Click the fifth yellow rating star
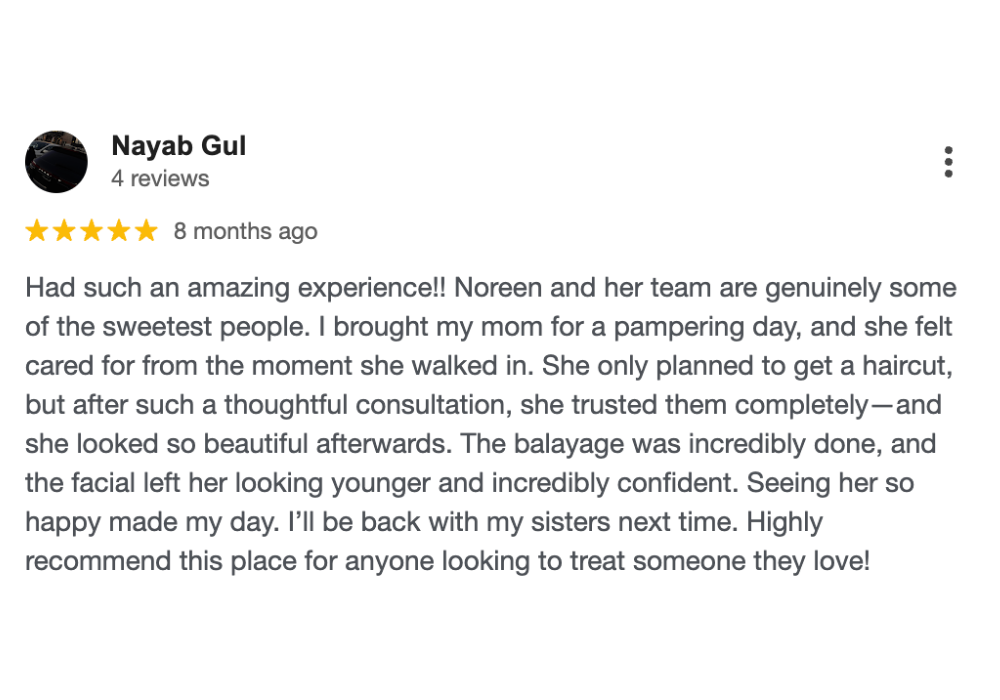Screen dimensions: 1000x700 tap(147, 231)
